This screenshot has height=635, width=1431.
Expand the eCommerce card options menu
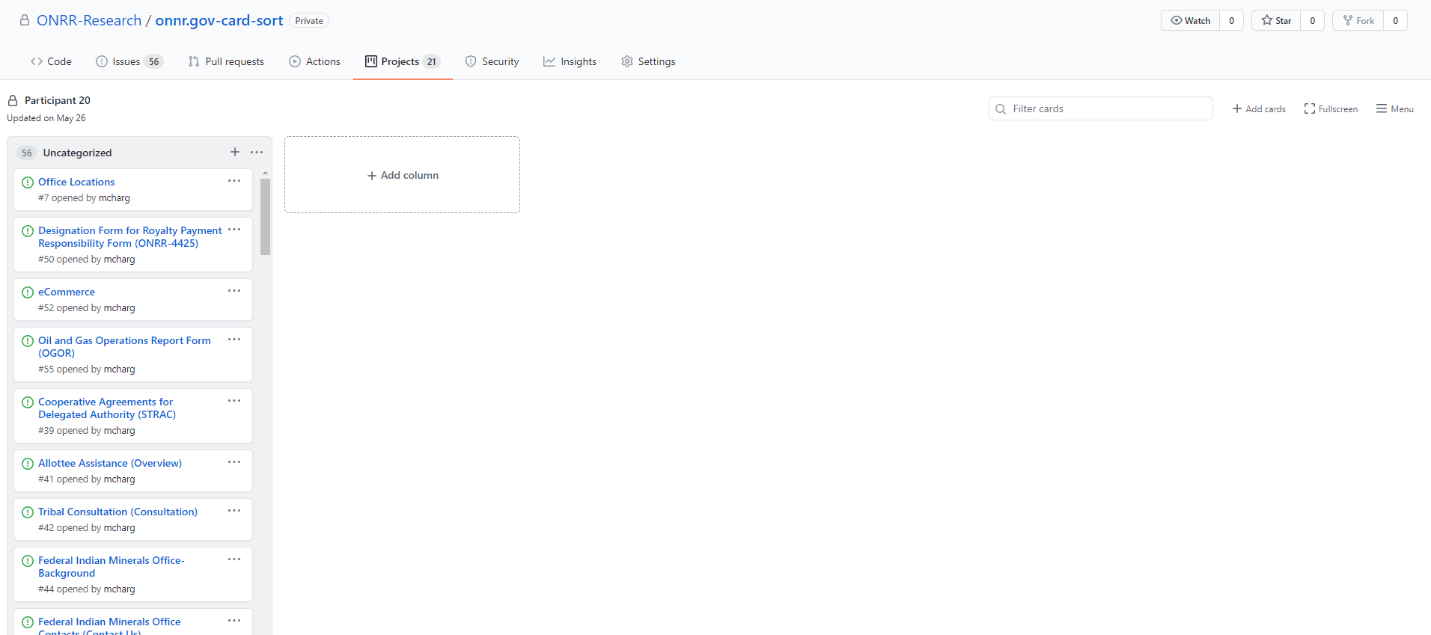pos(234,291)
